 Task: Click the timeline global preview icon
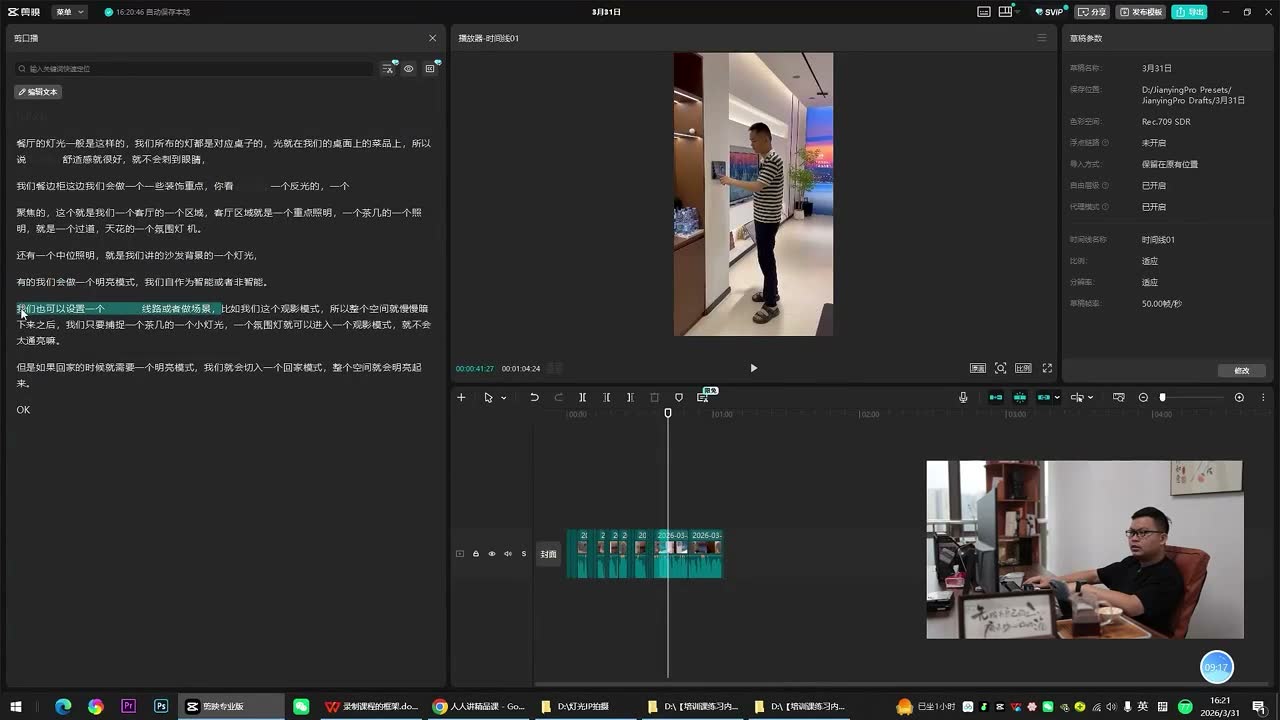tap(1118, 397)
